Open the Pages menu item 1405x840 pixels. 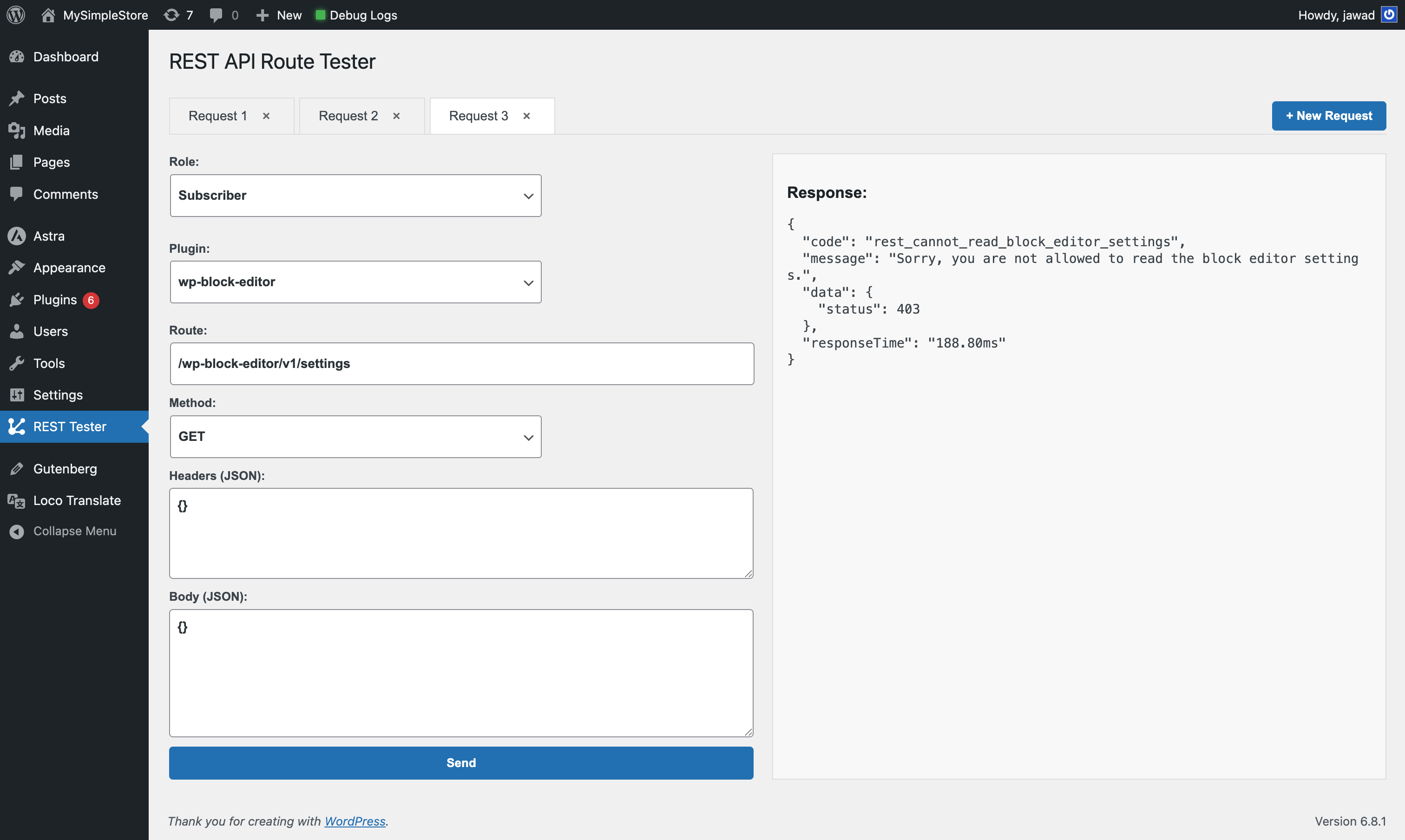click(74, 163)
